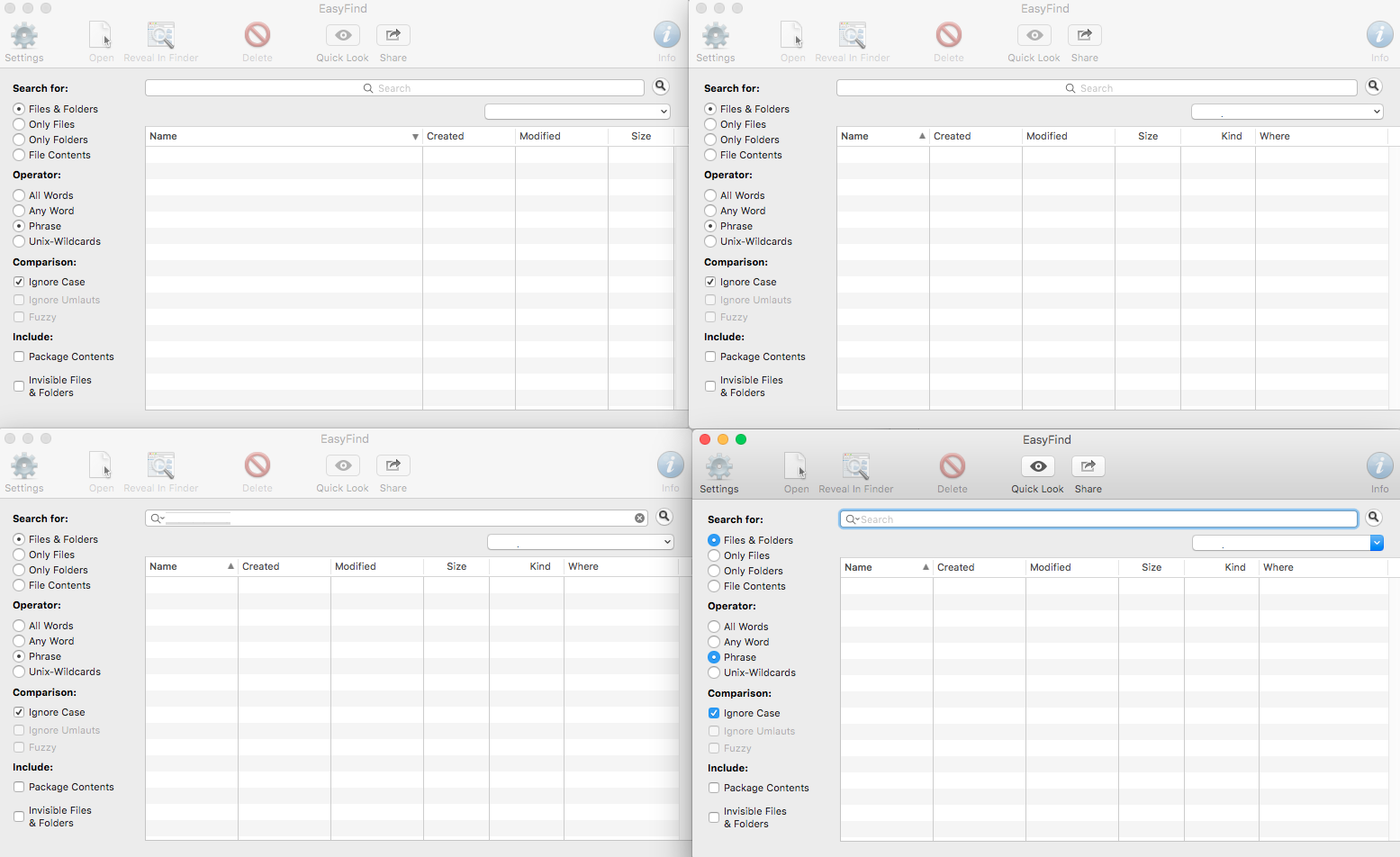Select File Contents in bottom-right window

714,586
